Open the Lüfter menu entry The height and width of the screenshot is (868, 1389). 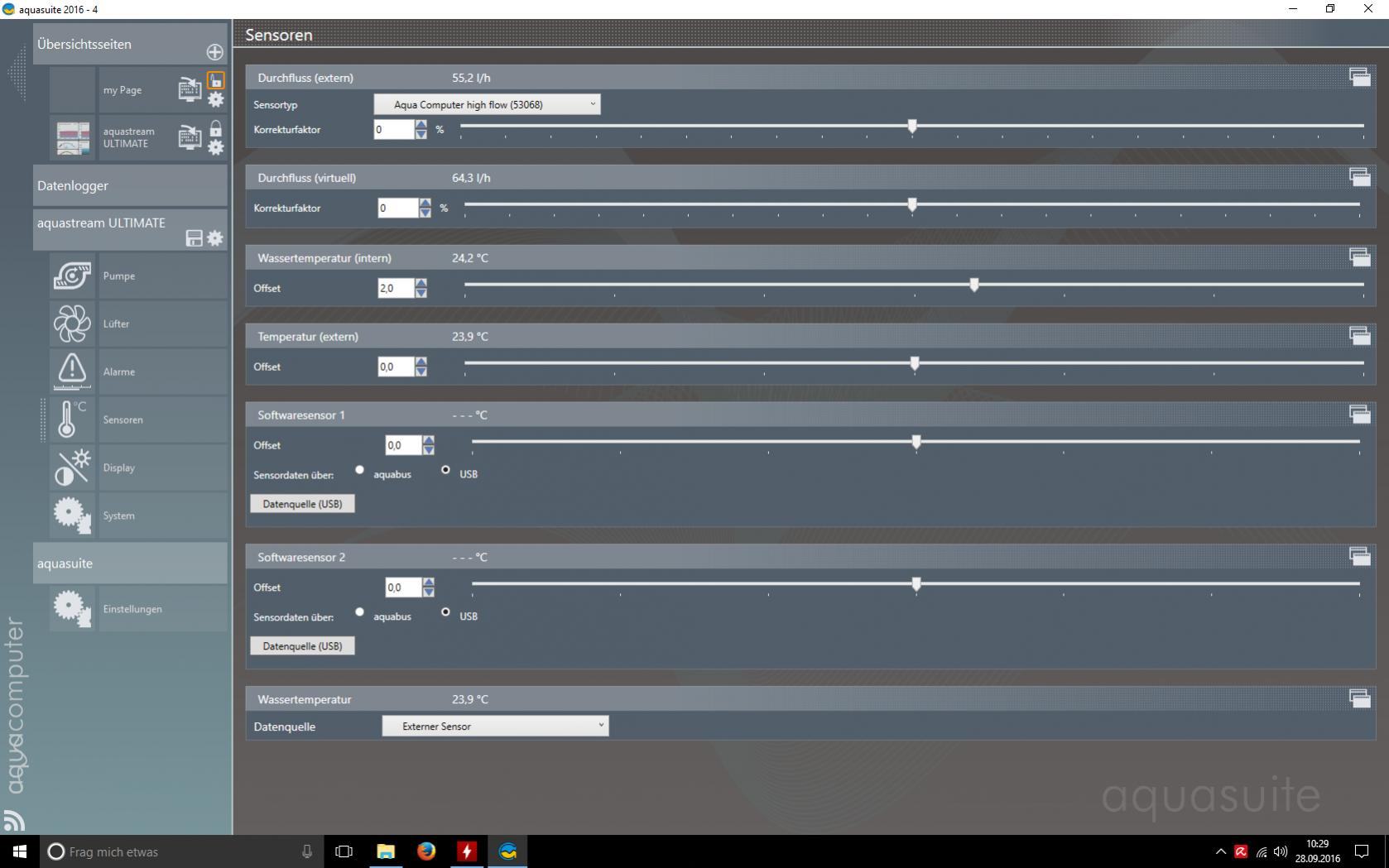(163, 324)
